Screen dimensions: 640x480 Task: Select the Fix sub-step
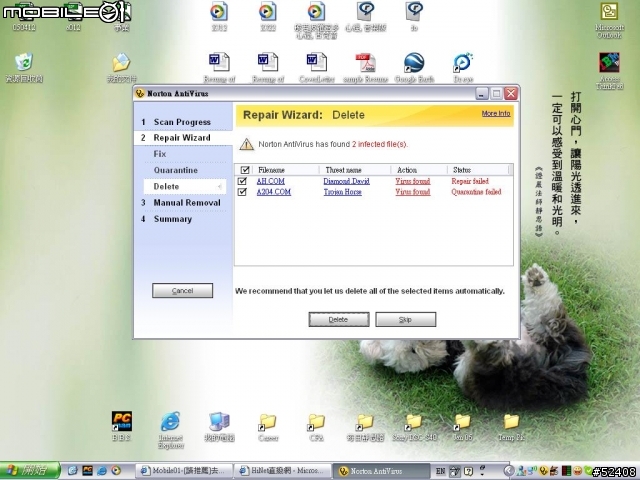160,154
